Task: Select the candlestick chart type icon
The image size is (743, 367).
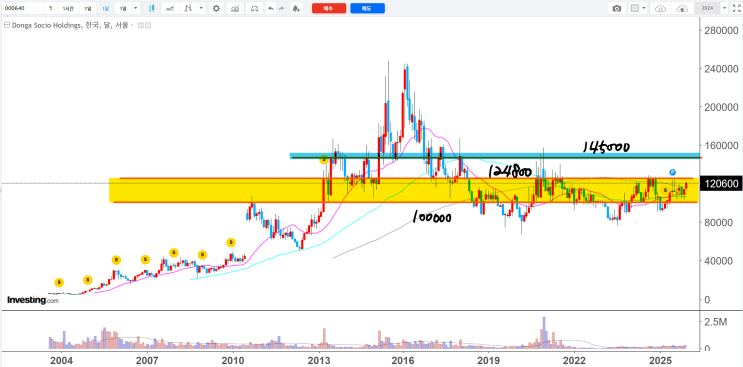Action: coord(152,8)
